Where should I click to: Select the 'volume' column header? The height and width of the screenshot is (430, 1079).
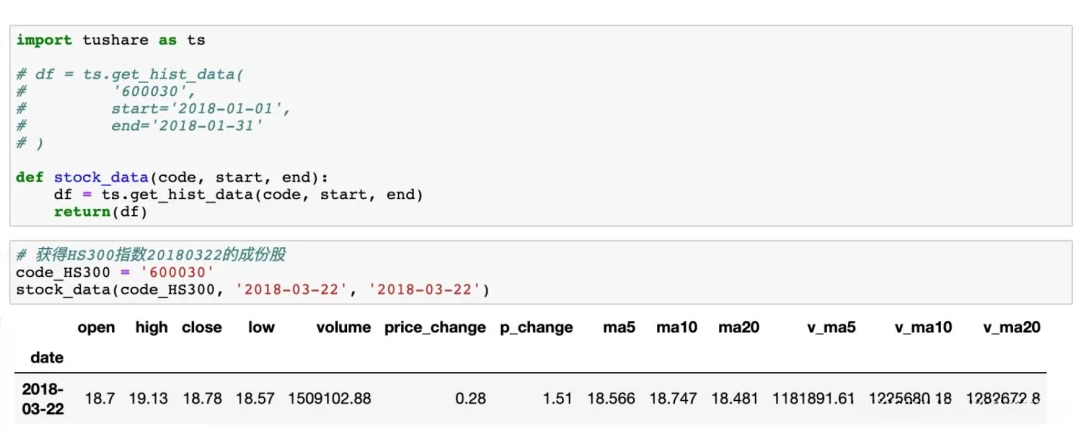[x=343, y=327]
